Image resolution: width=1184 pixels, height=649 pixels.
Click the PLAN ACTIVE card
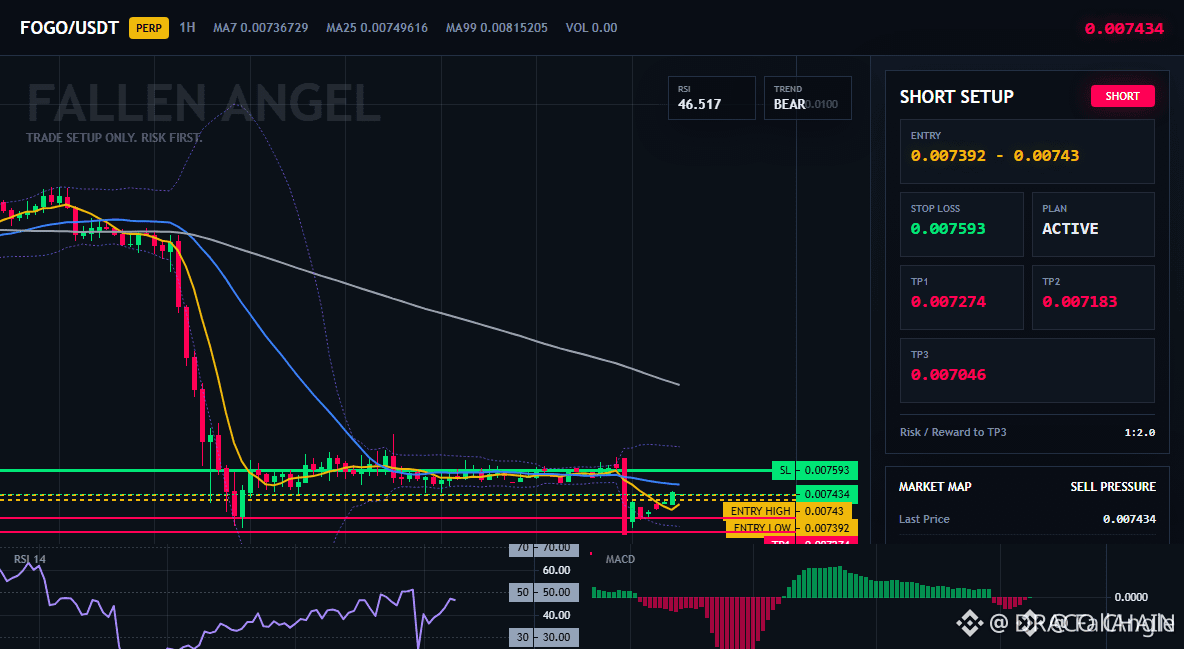pyautogui.click(x=1093, y=224)
